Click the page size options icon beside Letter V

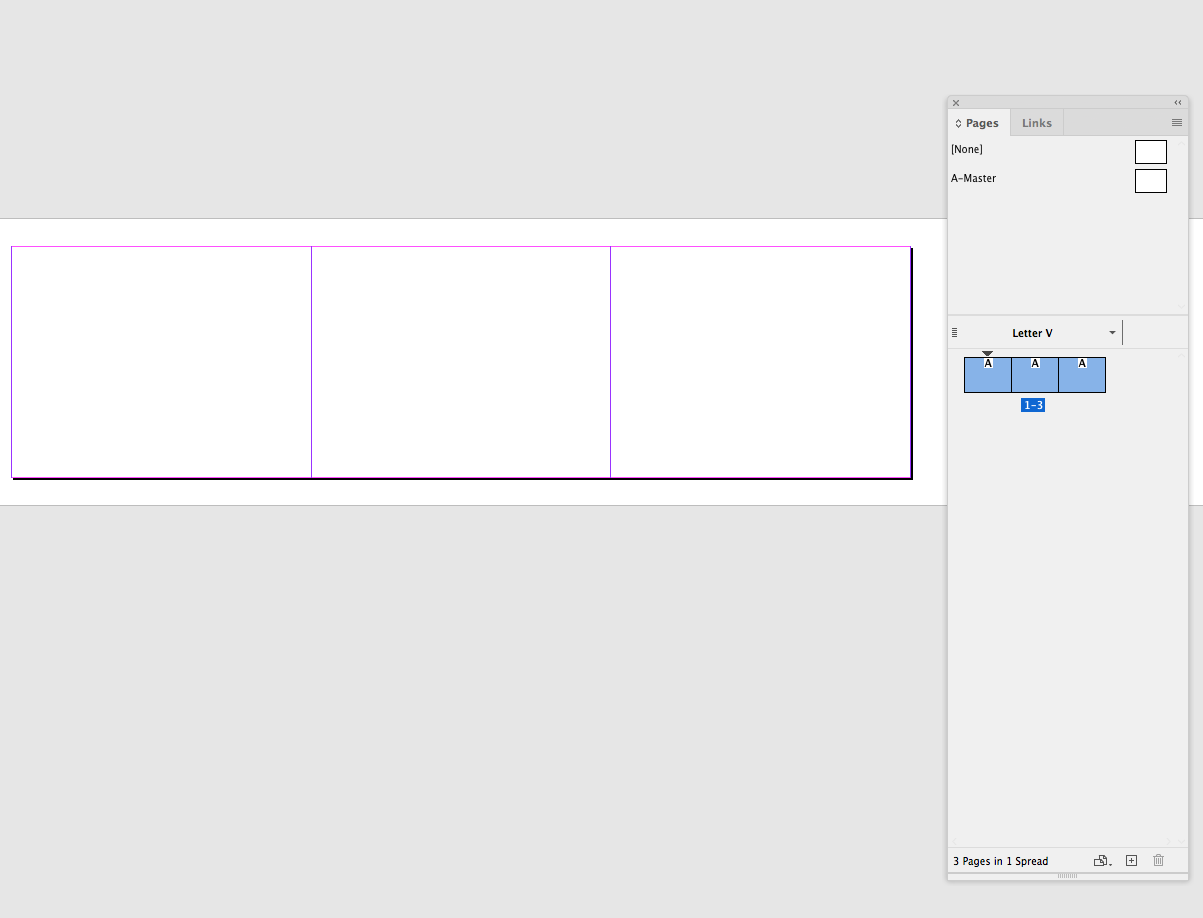tap(953, 332)
